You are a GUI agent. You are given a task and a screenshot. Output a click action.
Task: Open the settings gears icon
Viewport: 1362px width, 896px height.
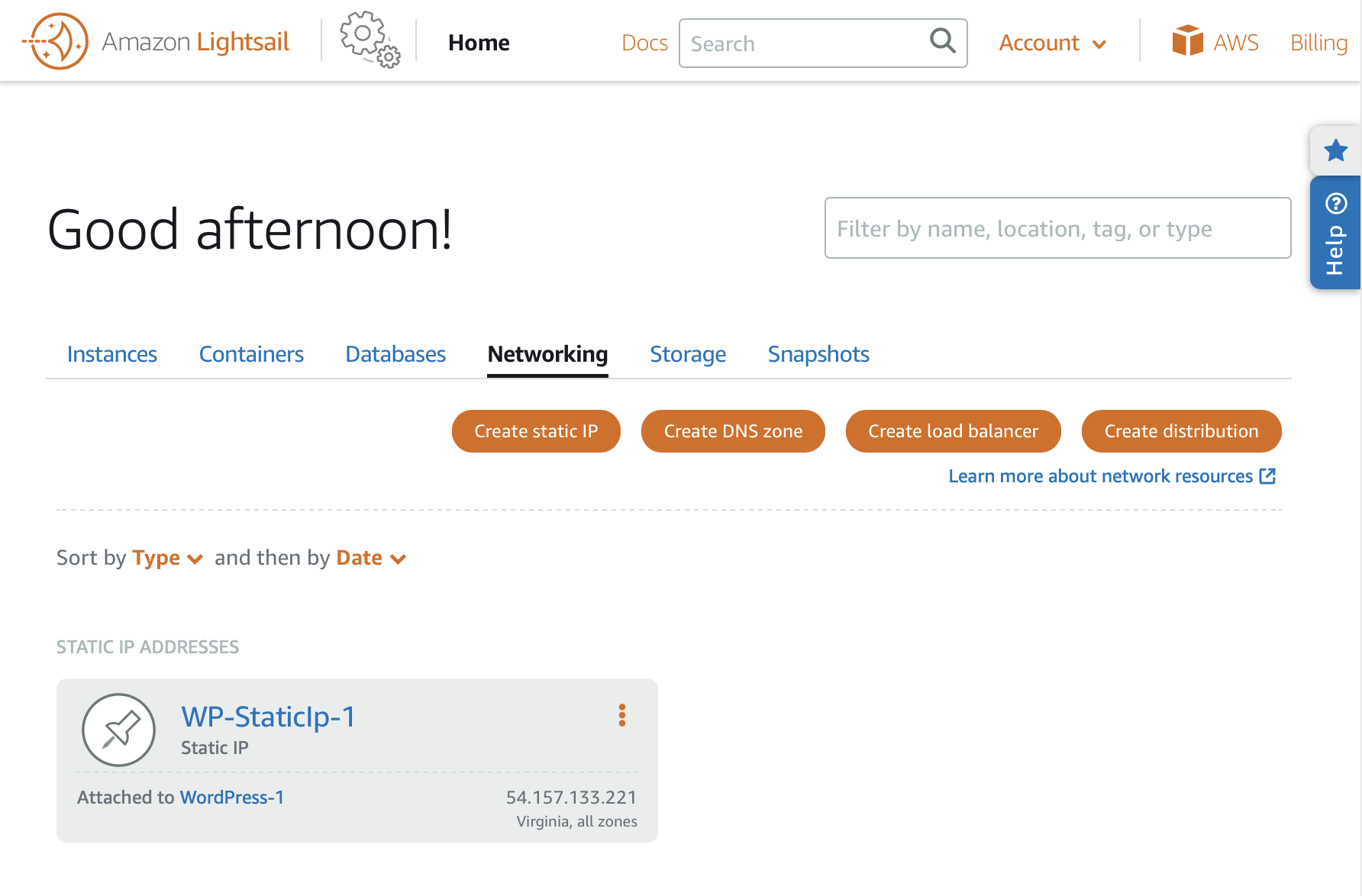pos(370,40)
